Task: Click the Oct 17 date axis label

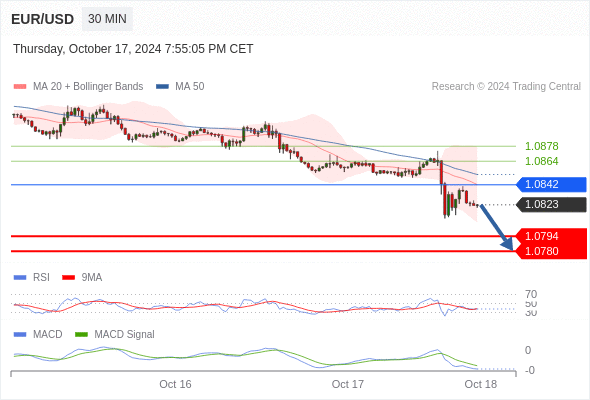Action: [x=348, y=384]
